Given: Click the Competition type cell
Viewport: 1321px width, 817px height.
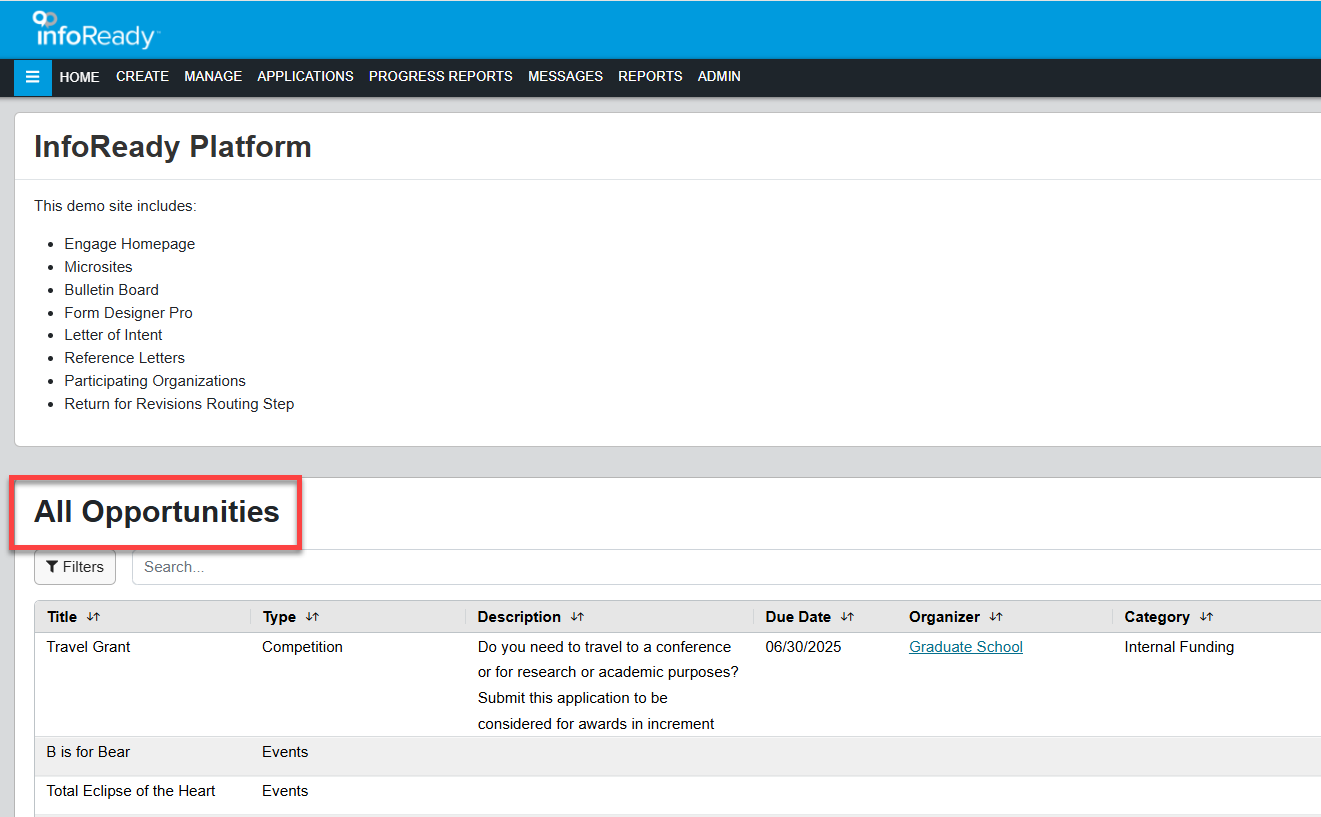Looking at the screenshot, I should coord(302,647).
